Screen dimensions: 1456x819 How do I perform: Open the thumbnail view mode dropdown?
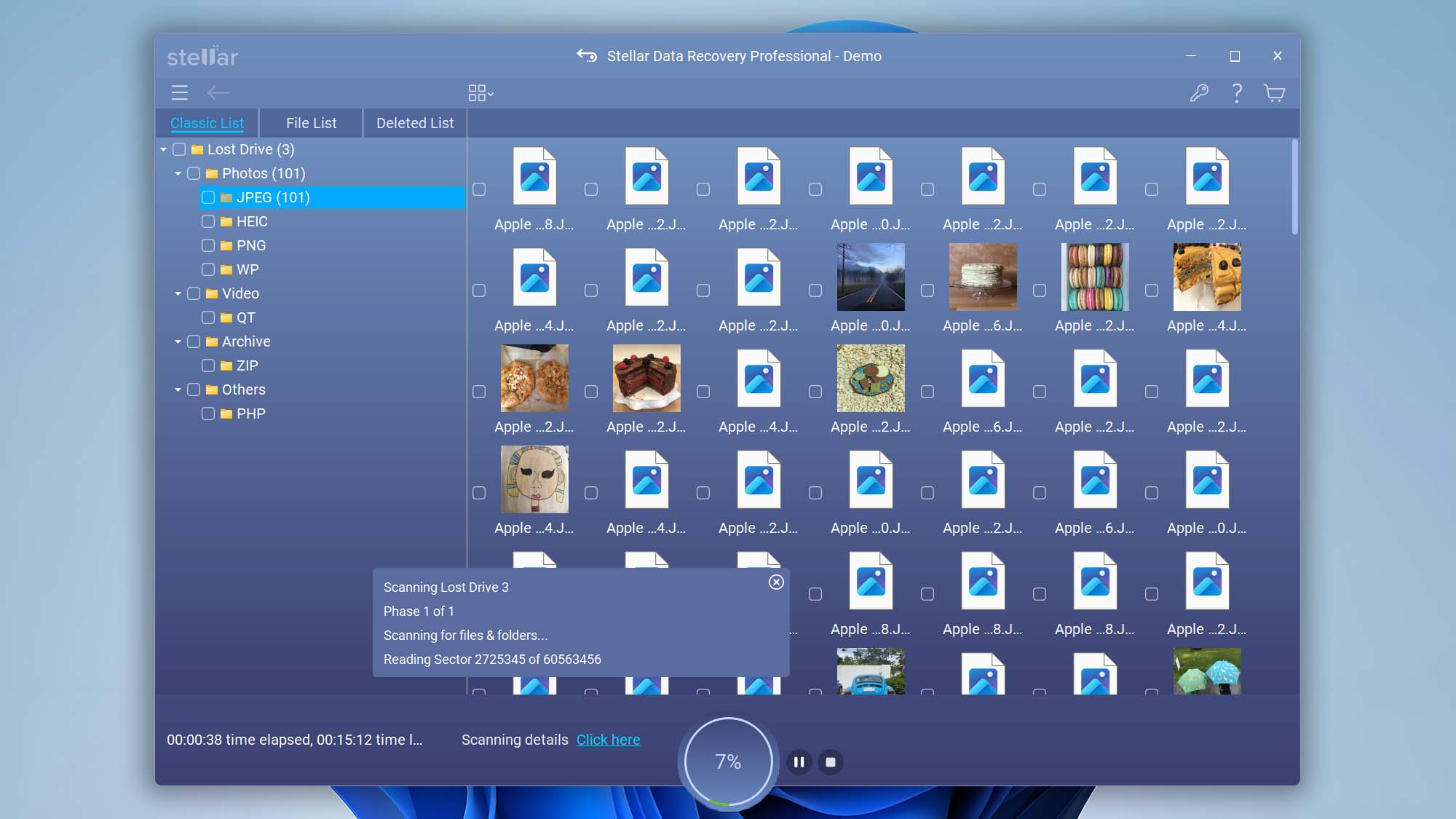pos(480,93)
